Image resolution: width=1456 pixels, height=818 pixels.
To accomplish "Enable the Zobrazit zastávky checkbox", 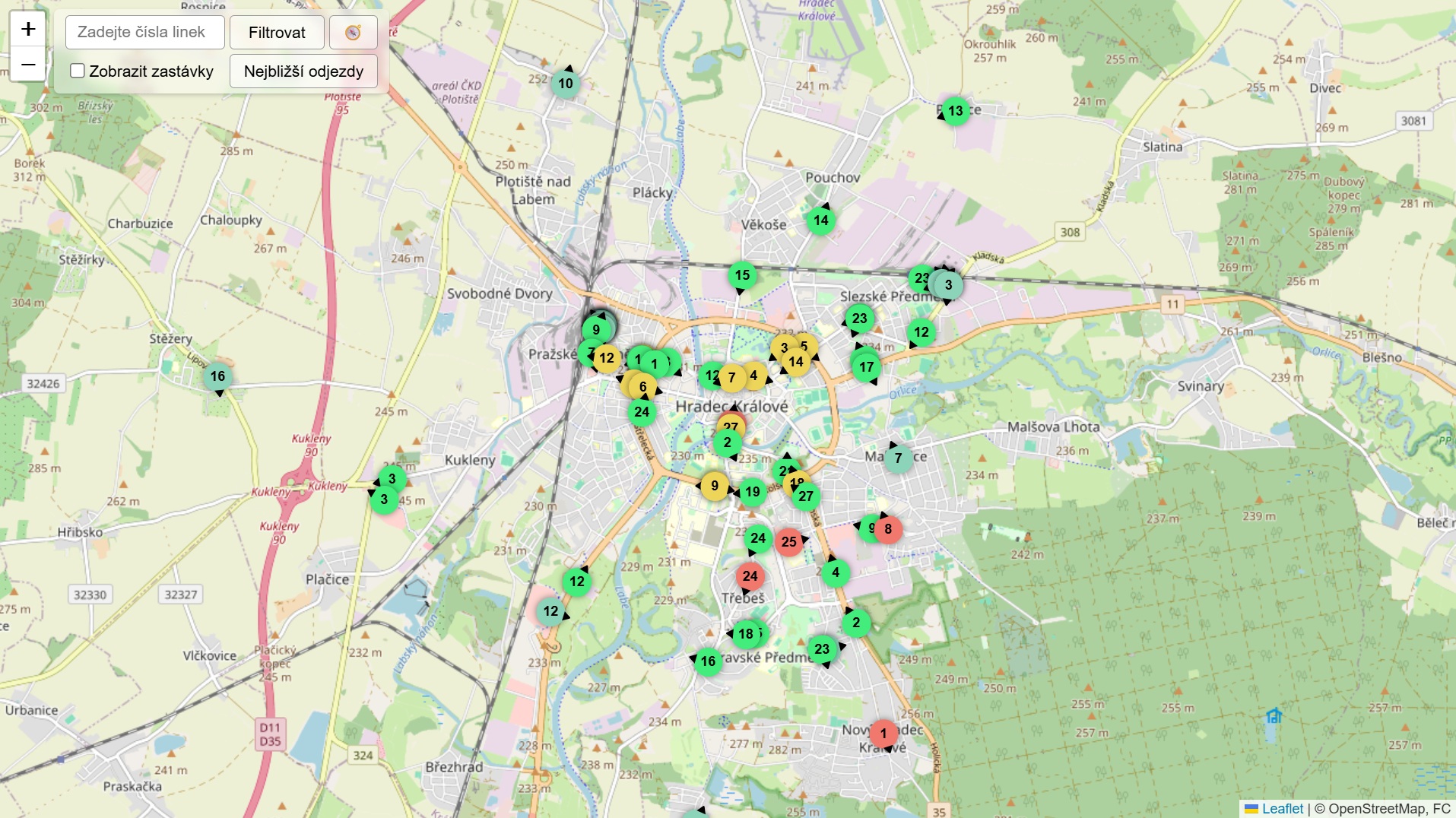I will [x=78, y=71].
